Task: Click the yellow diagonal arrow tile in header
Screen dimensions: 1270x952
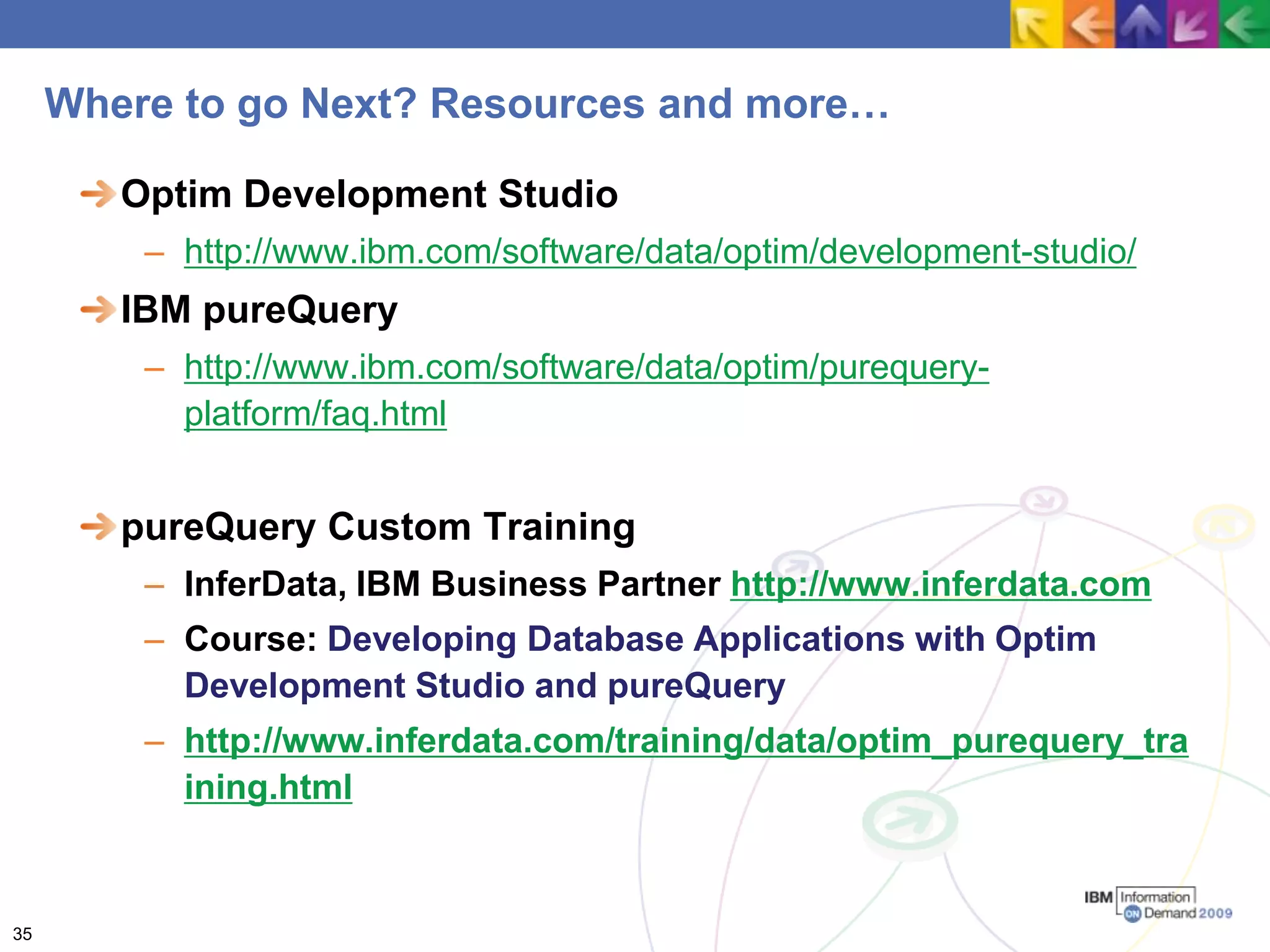Action: (1036, 25)
